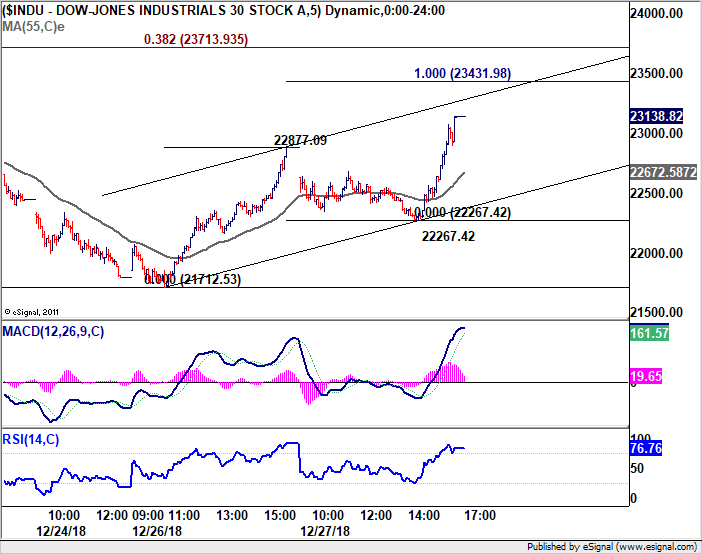The image size is (702, 554).
Task: Click the 13:00 time axis label
Action: (x=232, y=515)
